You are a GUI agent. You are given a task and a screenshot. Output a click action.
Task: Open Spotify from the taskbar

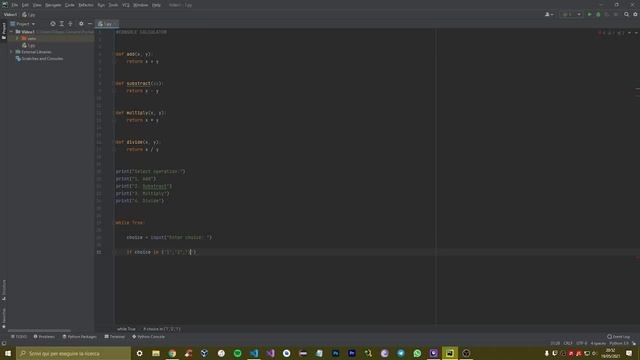[x=238, y=353]
